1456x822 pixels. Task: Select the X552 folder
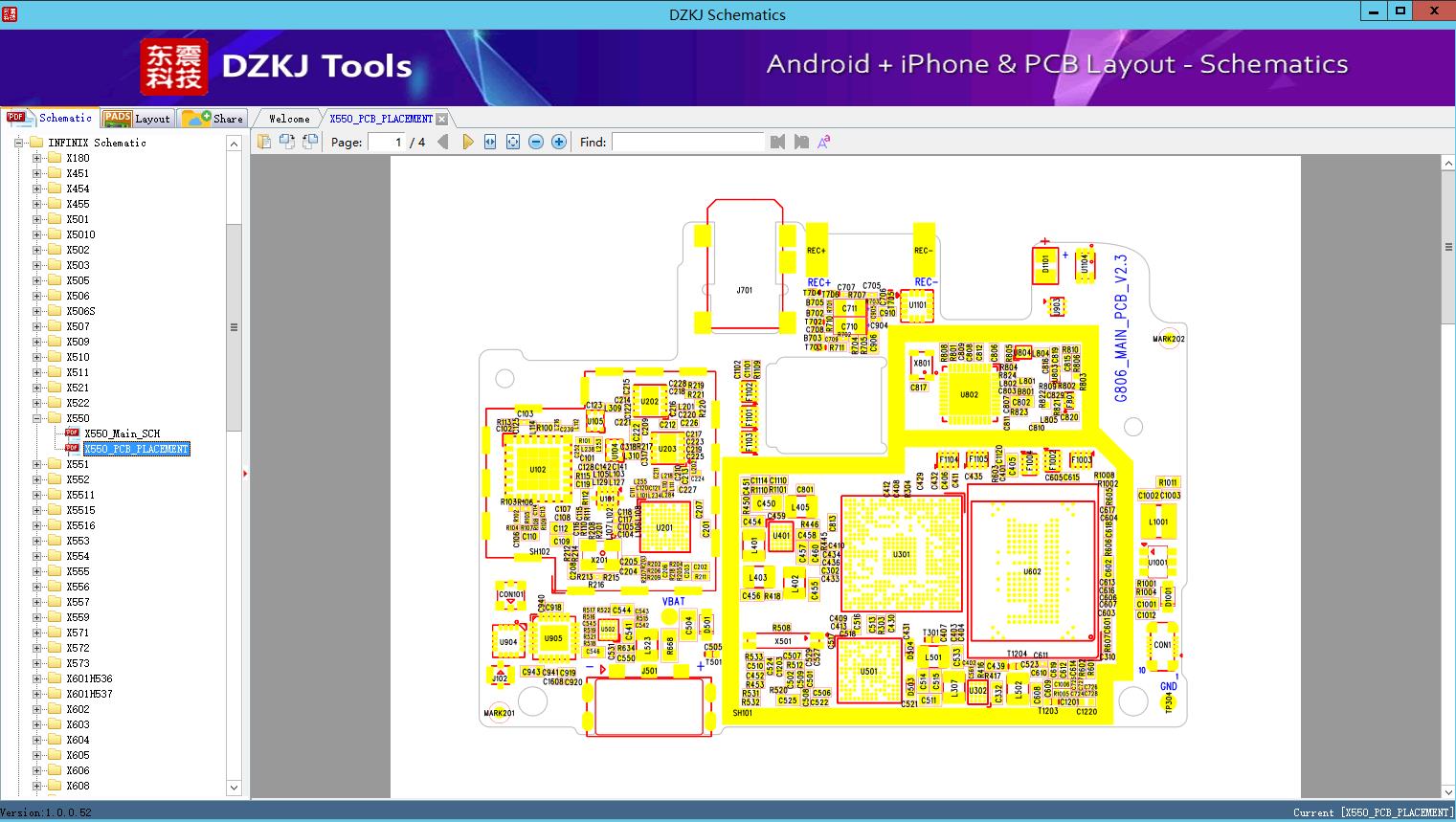click(x=78, y=479)
